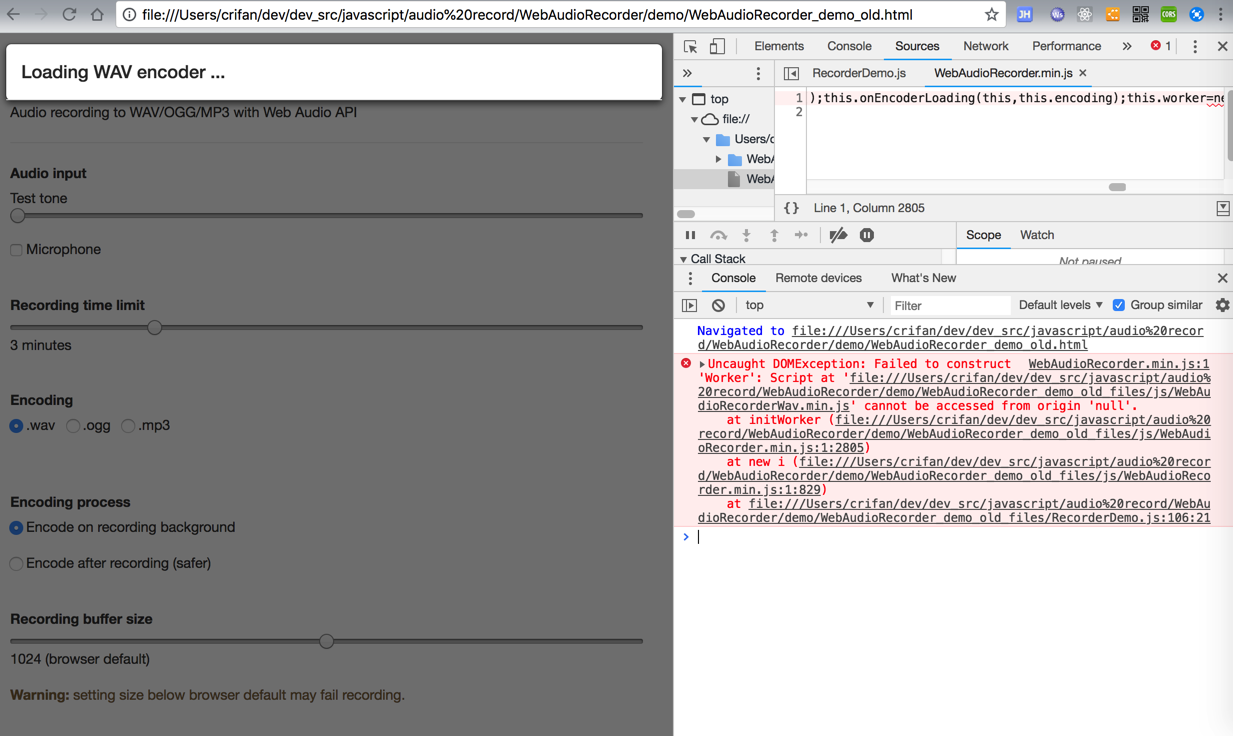The width and height of the screenshot is (1233, 736).
Task: Adjust the Recording buffer size slider handle
Action: tap(326, 641)
